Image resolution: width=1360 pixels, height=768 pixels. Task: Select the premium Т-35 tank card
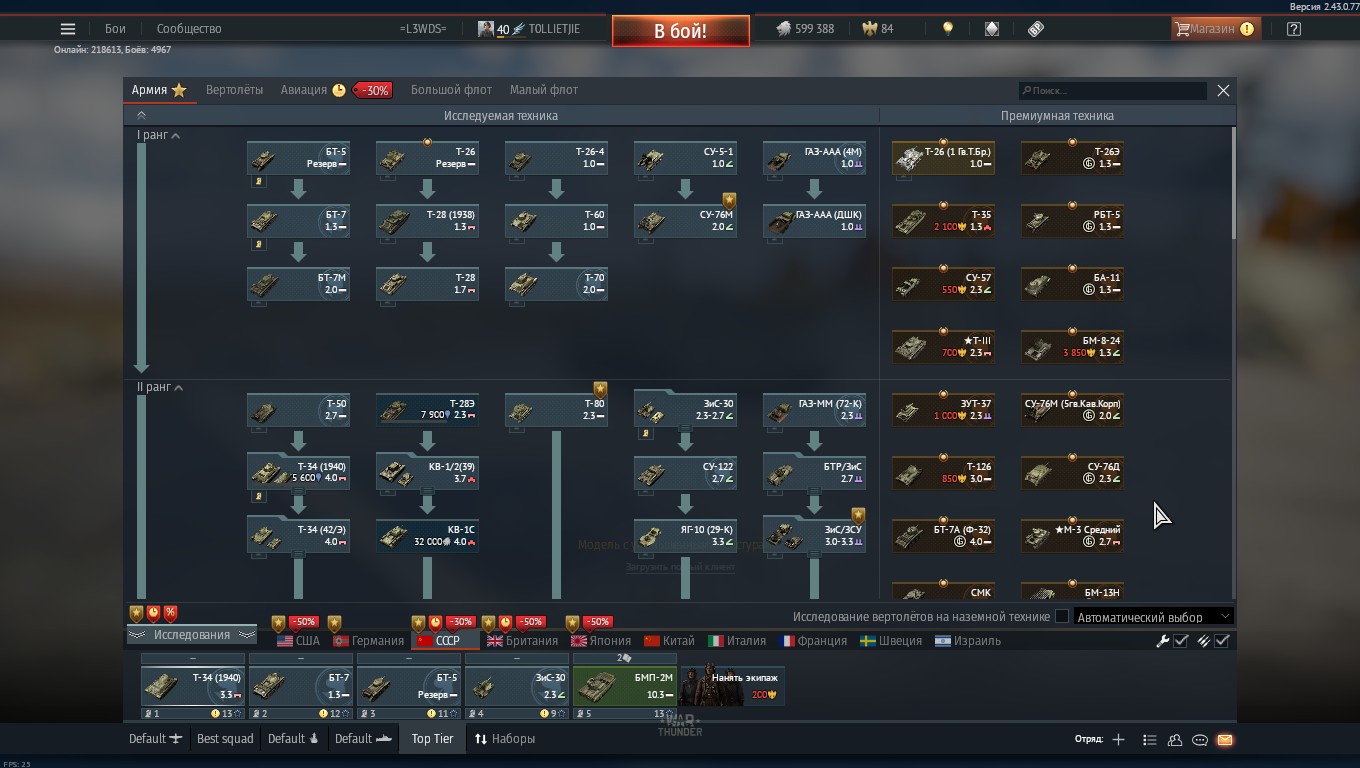pos(943,221)
